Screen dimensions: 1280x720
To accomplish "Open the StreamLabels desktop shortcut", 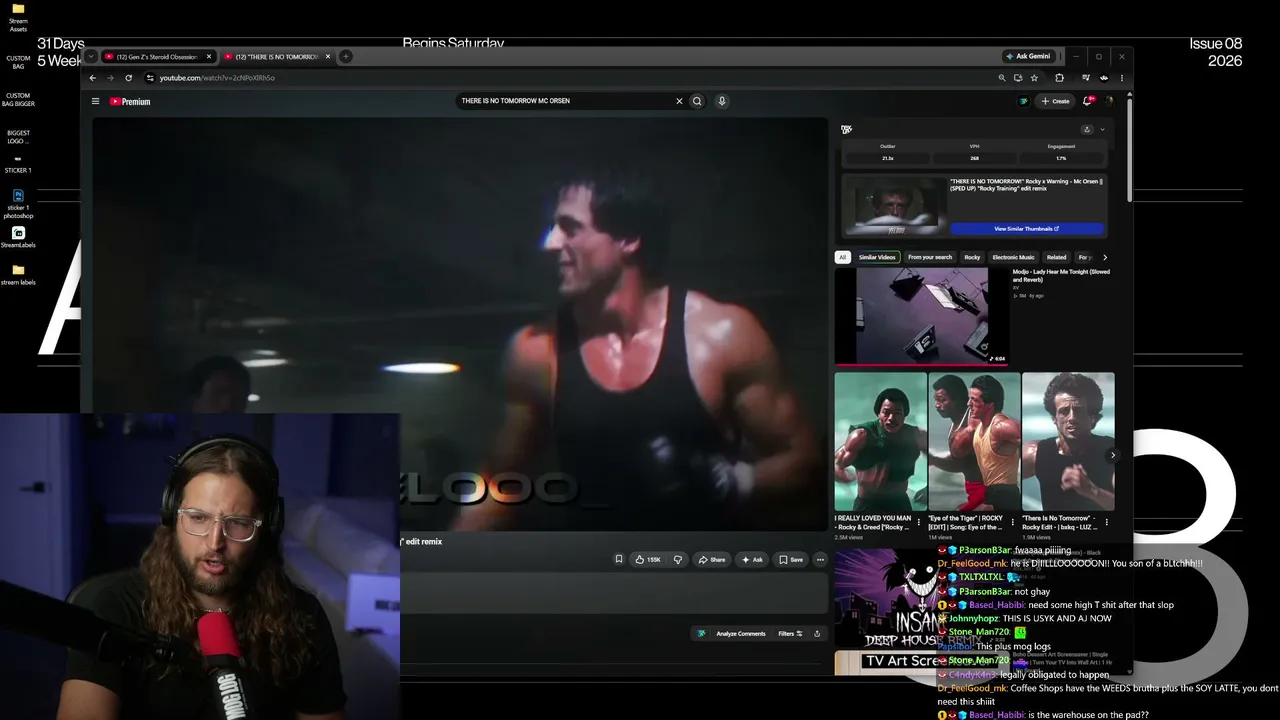I will coord(18,237).
